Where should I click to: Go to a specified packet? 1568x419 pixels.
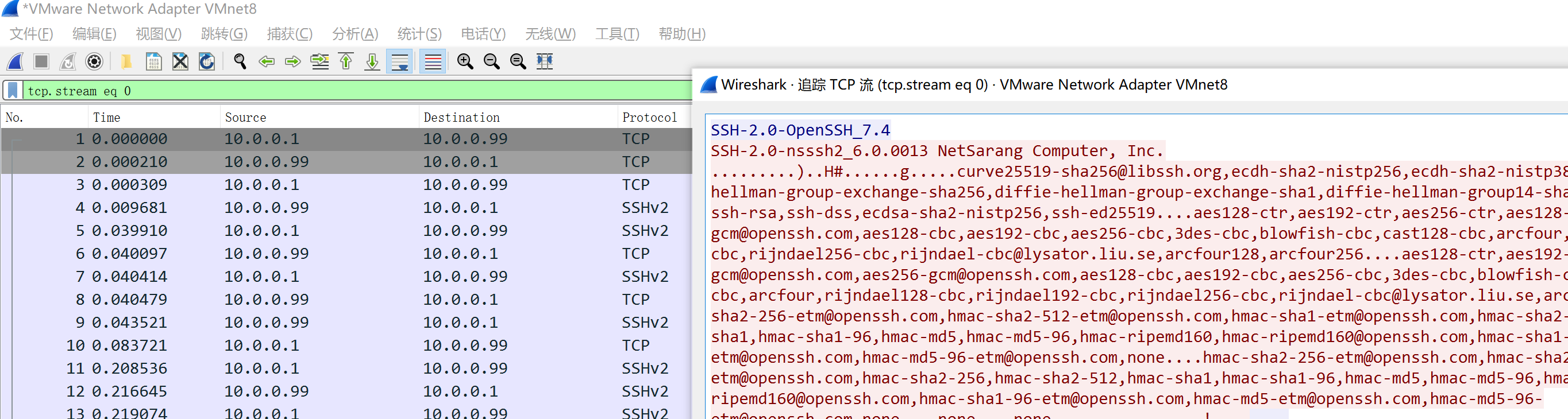[x=319, y=61]
